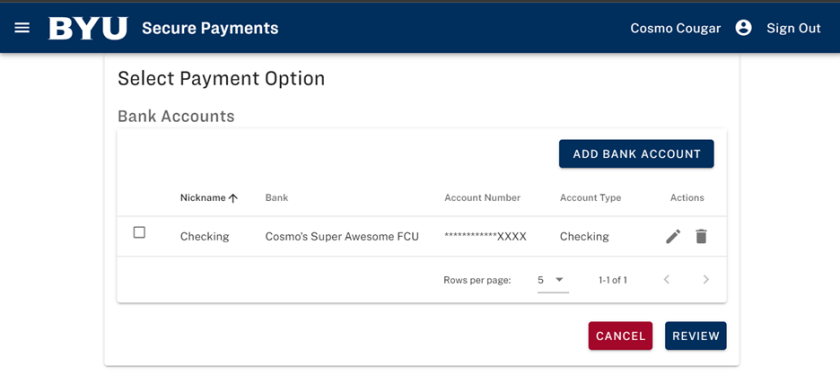
Task: Sort table by Nickname column header
Action: [202, 198]
